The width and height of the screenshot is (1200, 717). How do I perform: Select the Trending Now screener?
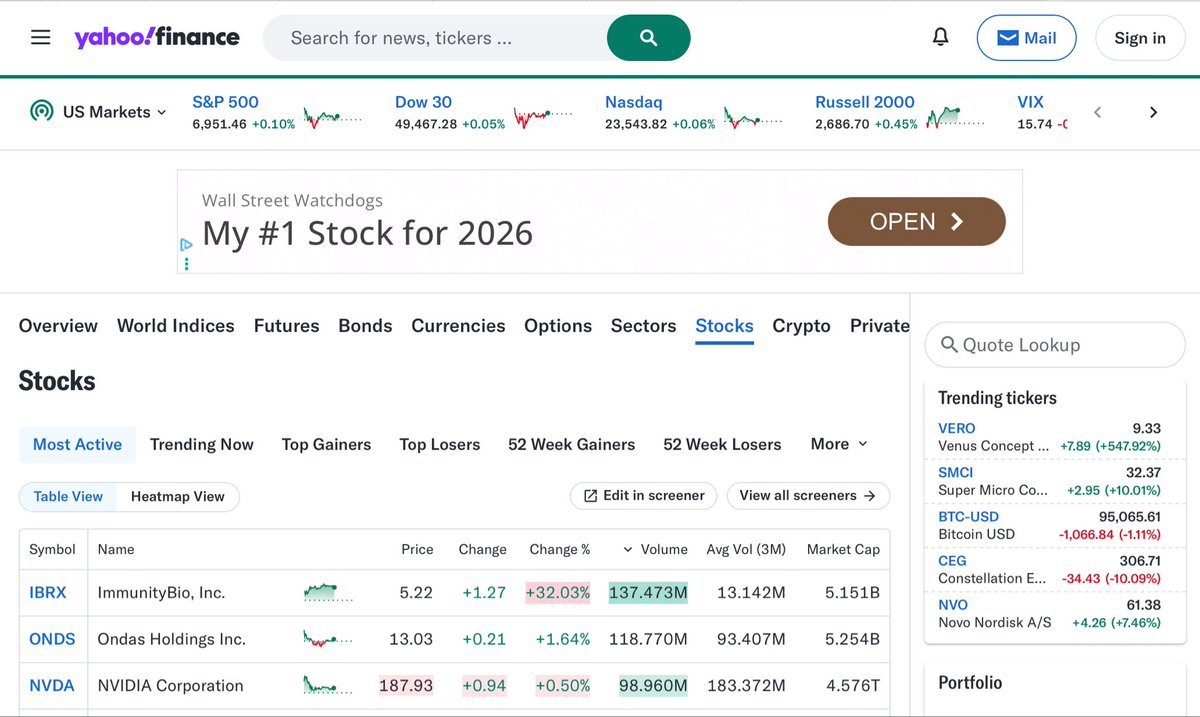pos(202,444)
